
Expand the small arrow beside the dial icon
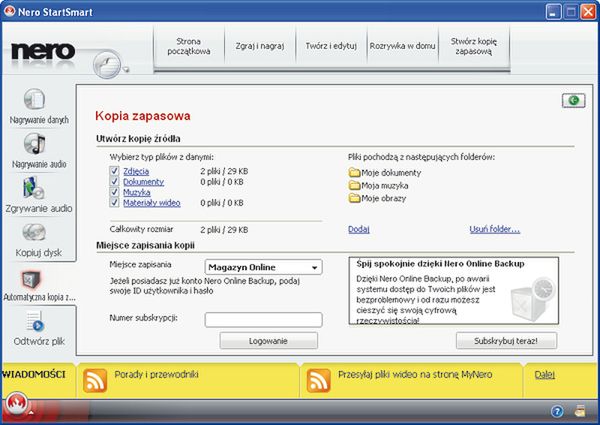pos(126,70)
